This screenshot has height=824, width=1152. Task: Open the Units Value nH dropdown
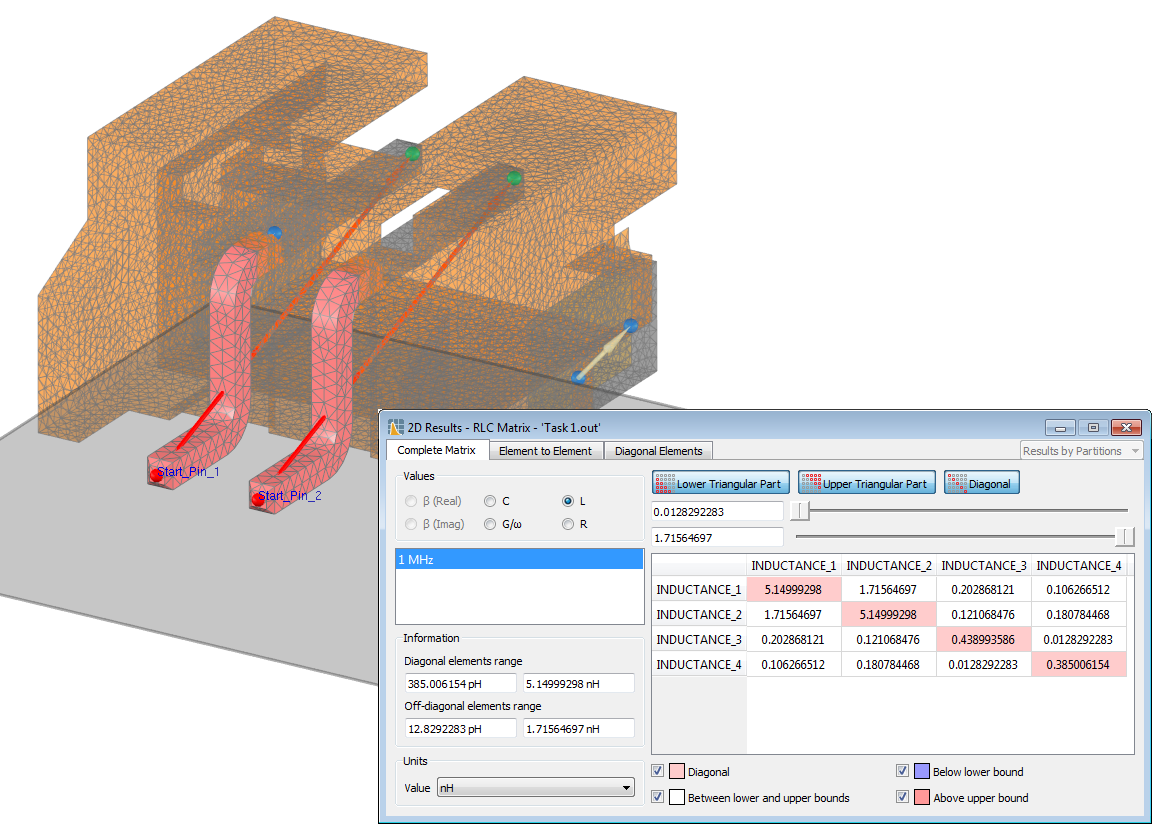click(x=535, y=788)
